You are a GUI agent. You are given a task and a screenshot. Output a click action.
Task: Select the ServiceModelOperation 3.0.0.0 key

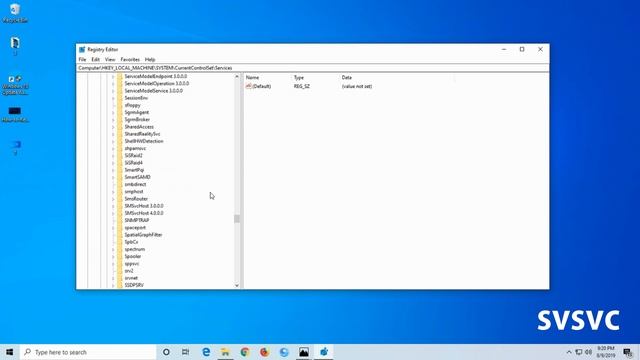pos(157,84)
